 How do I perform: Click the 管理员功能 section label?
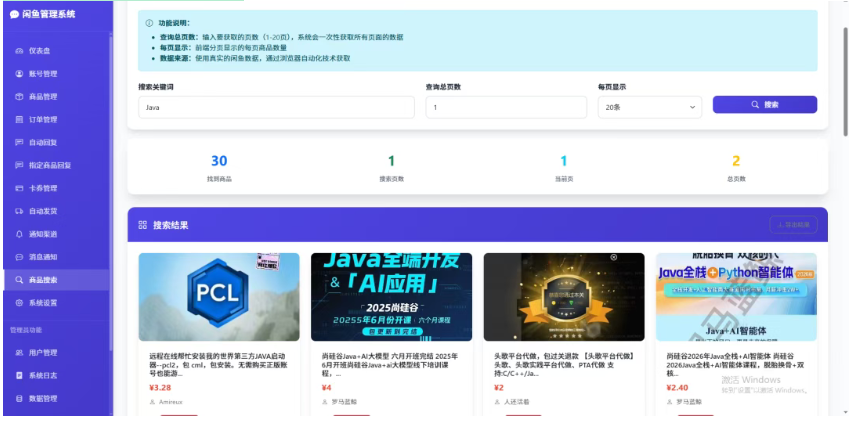26,330
